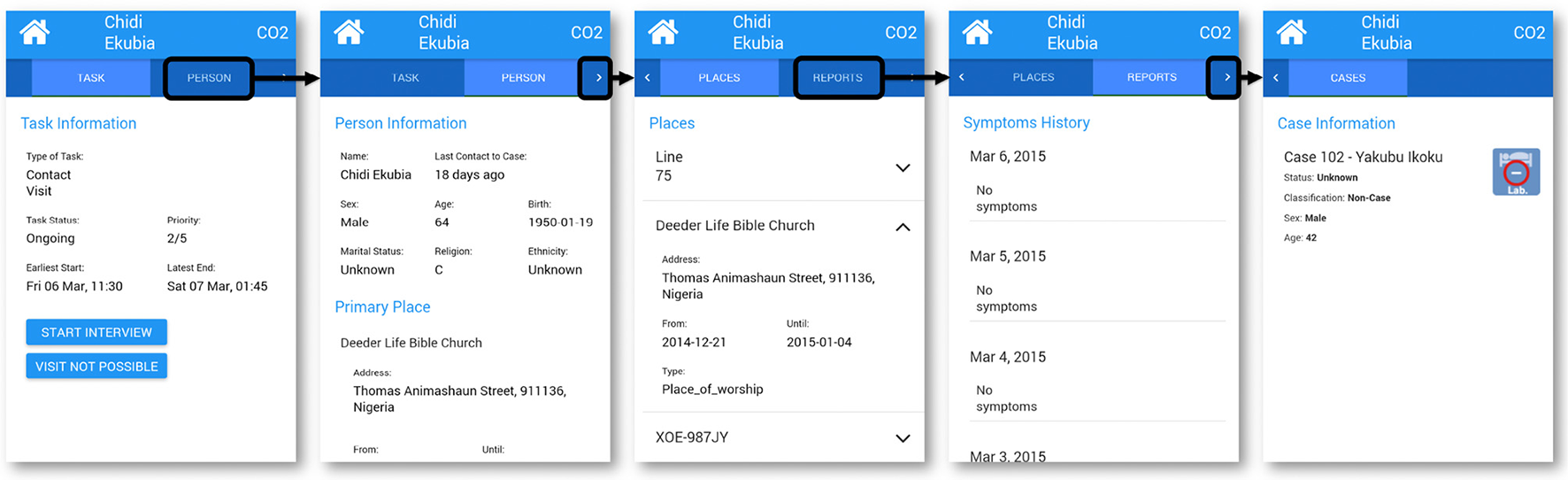This screenshot has width=1568, height=480.
Task: Click right arrow on Symptoms History screen
Action: [x=1226, y=78]
